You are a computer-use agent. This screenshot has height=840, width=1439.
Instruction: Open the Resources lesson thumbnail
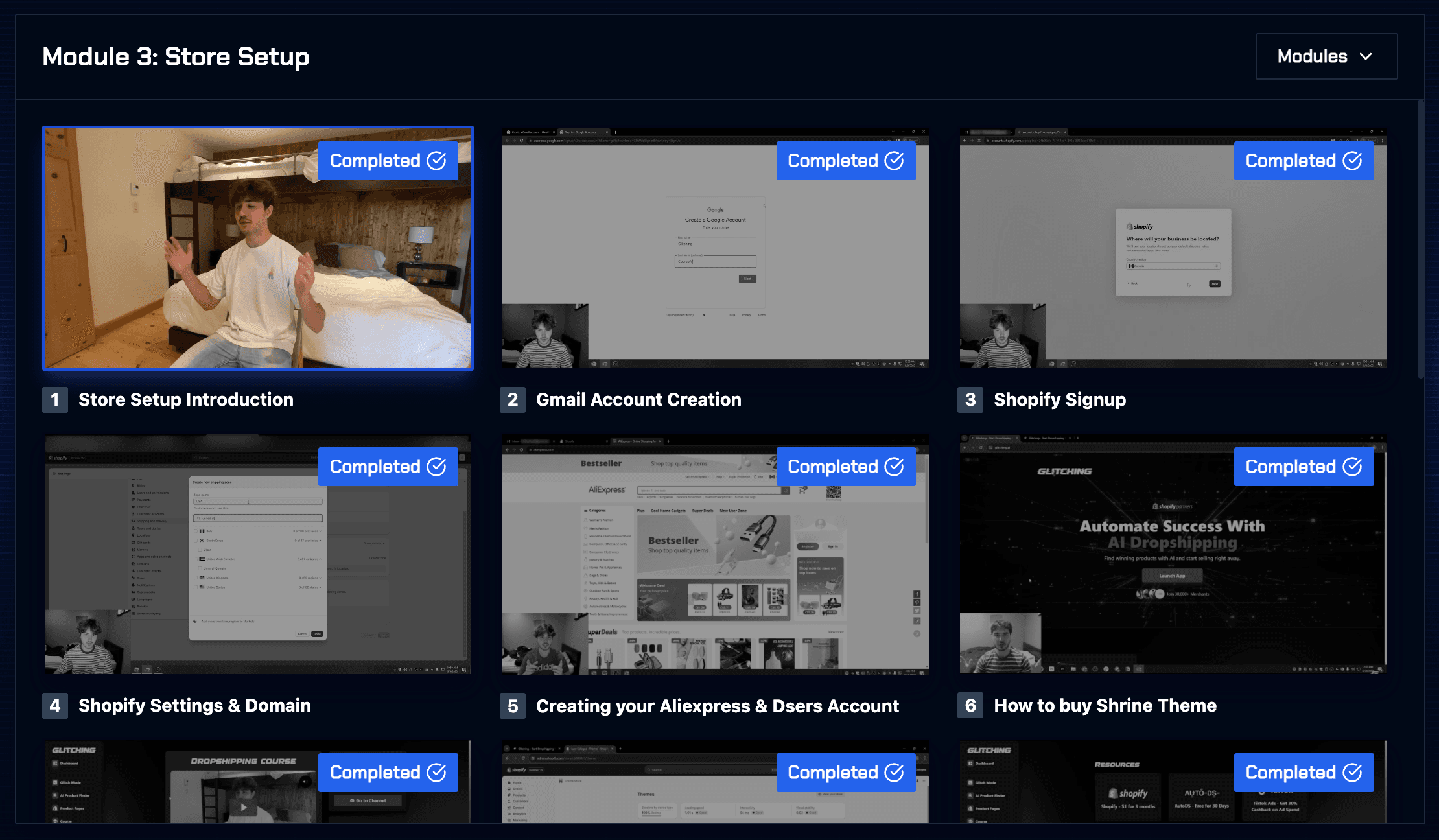pos(1173,782)
